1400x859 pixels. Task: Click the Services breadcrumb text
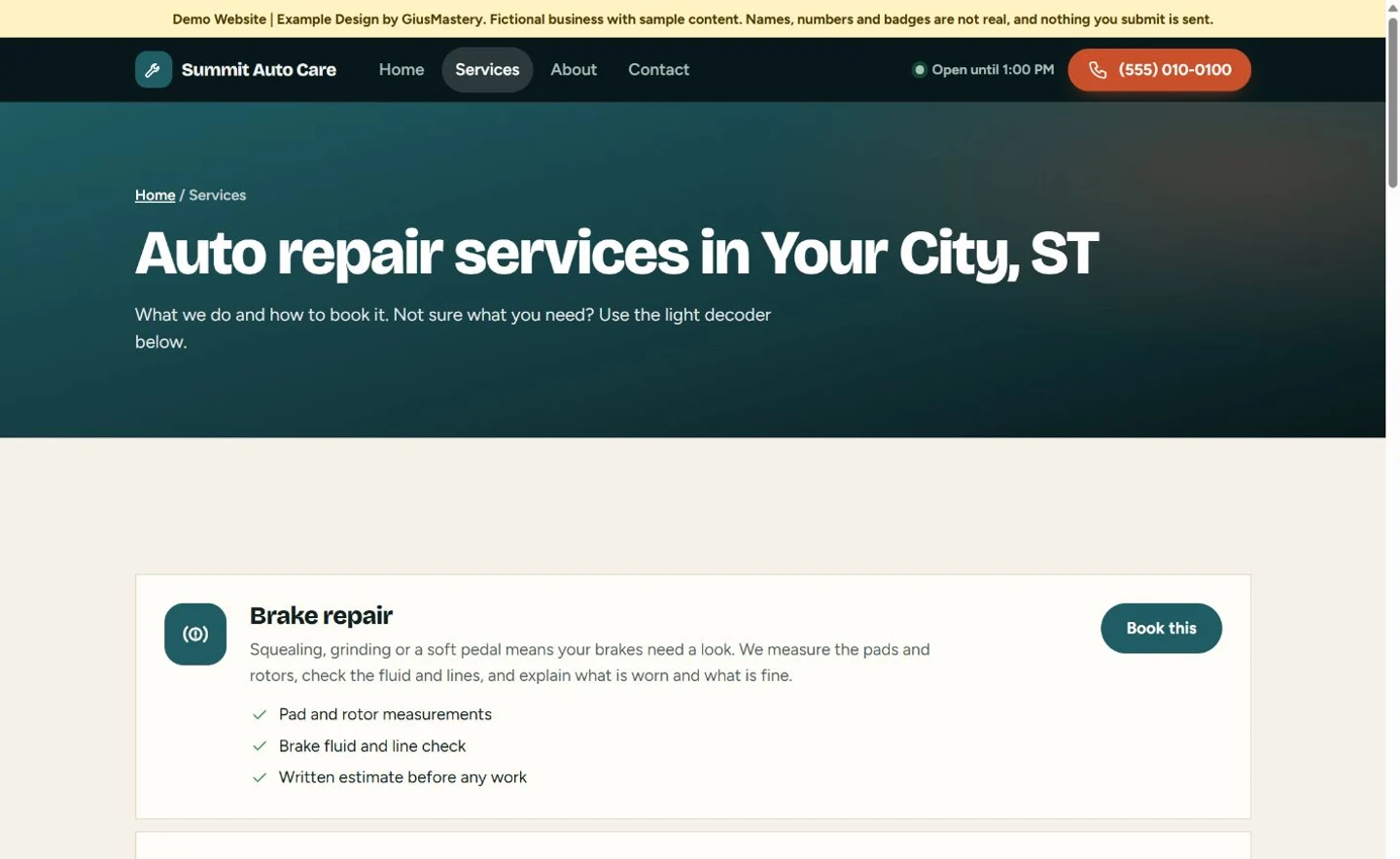coord(218,195)
